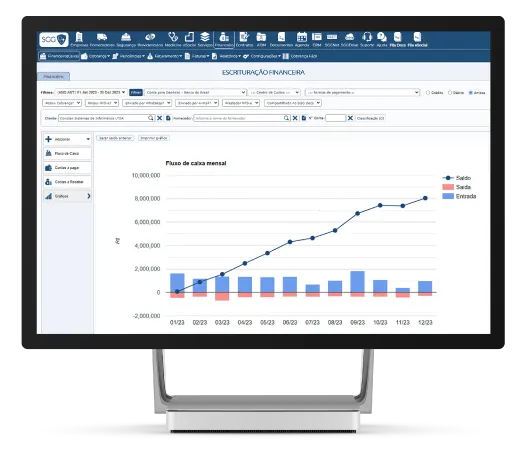
Task: Open Contas a pagar in sidebar
Action: click(x=68, y=167)
